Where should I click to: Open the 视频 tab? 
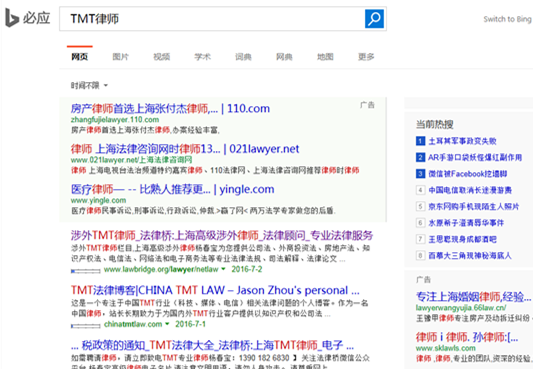click(161, 57)
